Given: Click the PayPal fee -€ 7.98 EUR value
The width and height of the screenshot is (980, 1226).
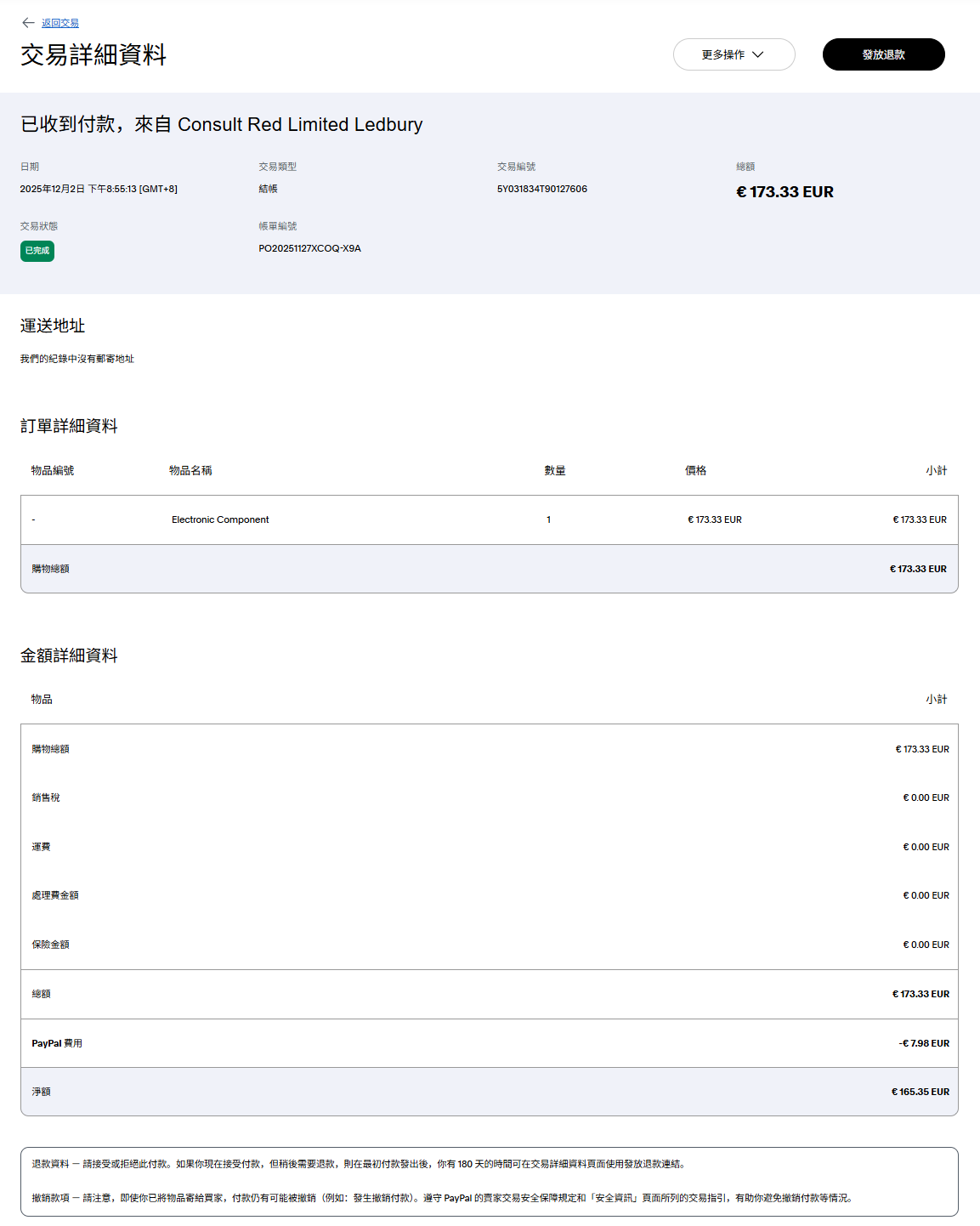Looking at the screenshot, I should [923, 1043].
